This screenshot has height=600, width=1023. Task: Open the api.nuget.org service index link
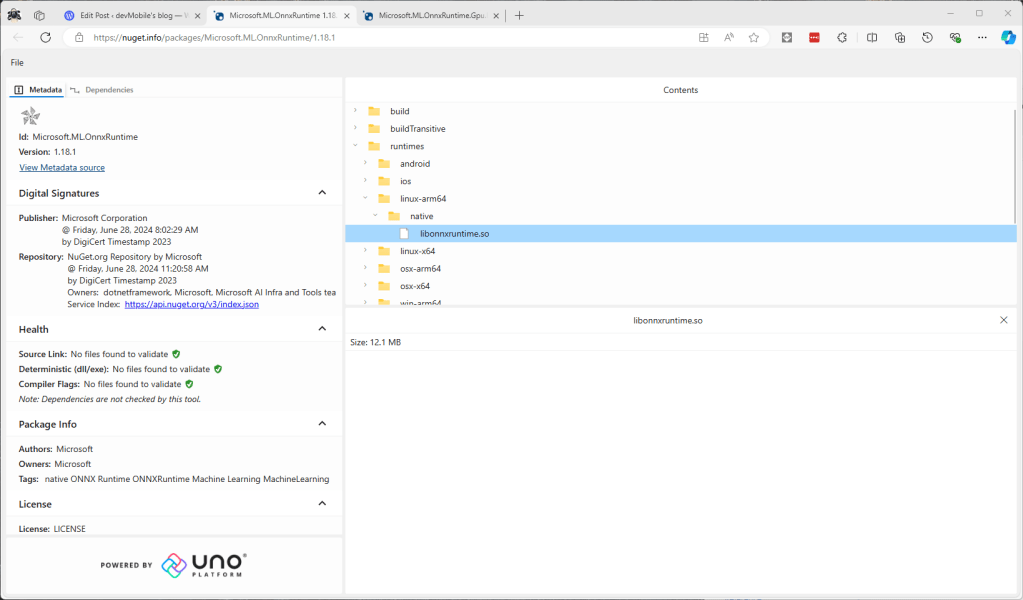click(191, 304)
